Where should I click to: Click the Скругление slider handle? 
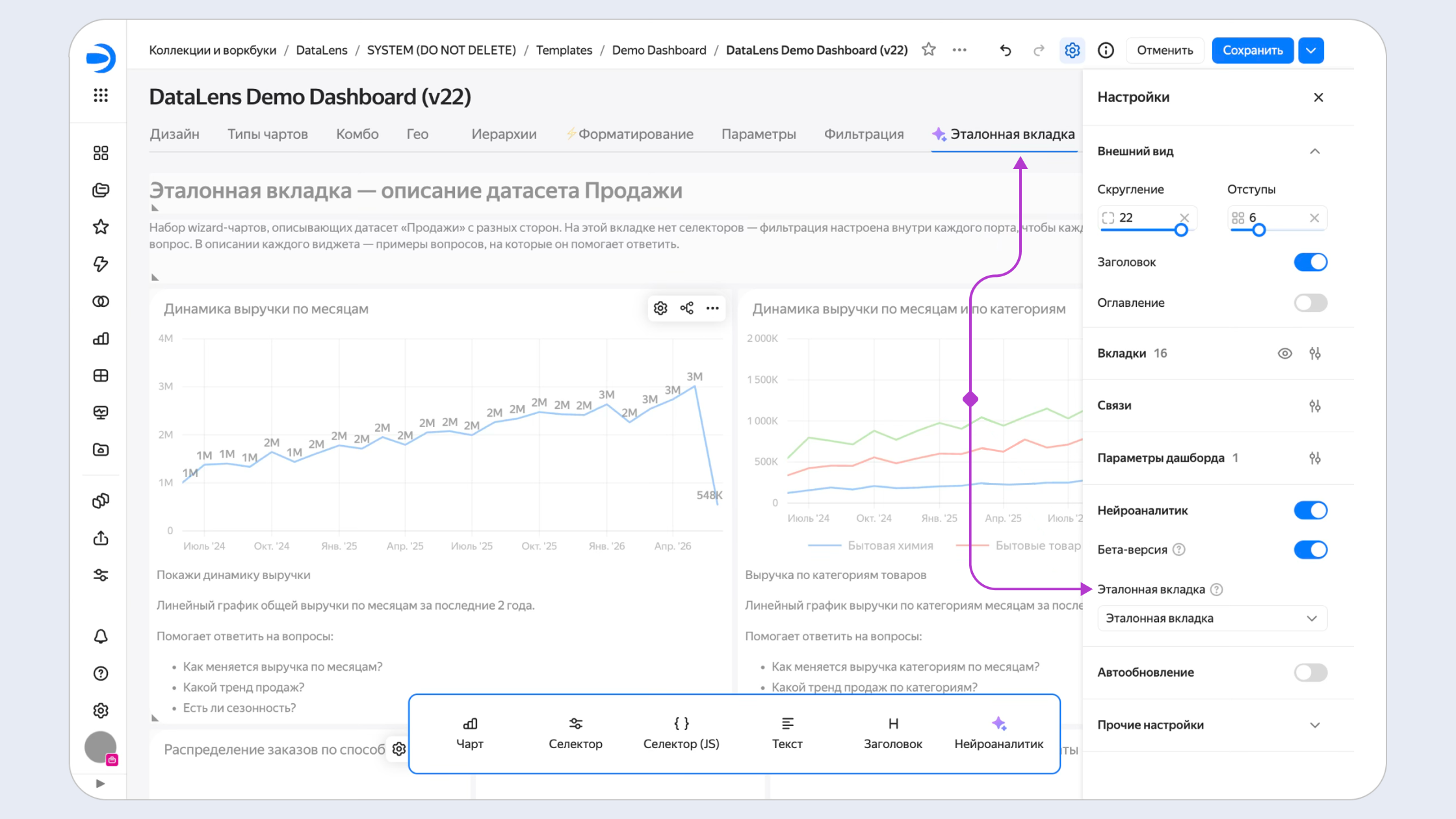click(1181, 230)
